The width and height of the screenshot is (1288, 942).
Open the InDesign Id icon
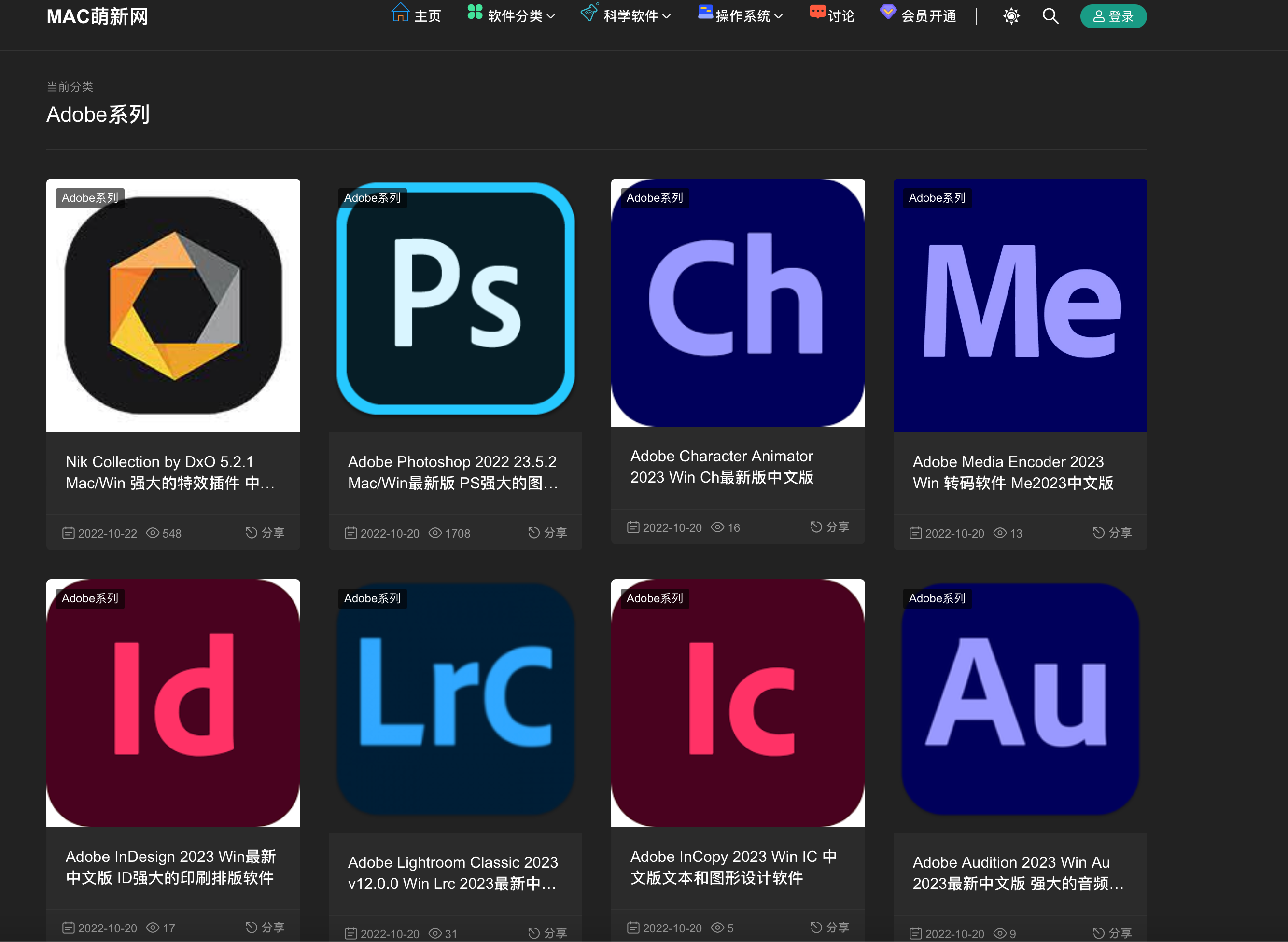173,703
